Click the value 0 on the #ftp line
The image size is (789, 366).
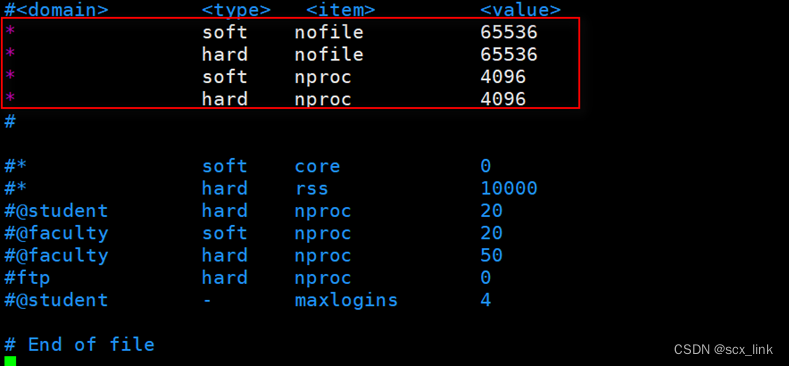pos(485,277)
